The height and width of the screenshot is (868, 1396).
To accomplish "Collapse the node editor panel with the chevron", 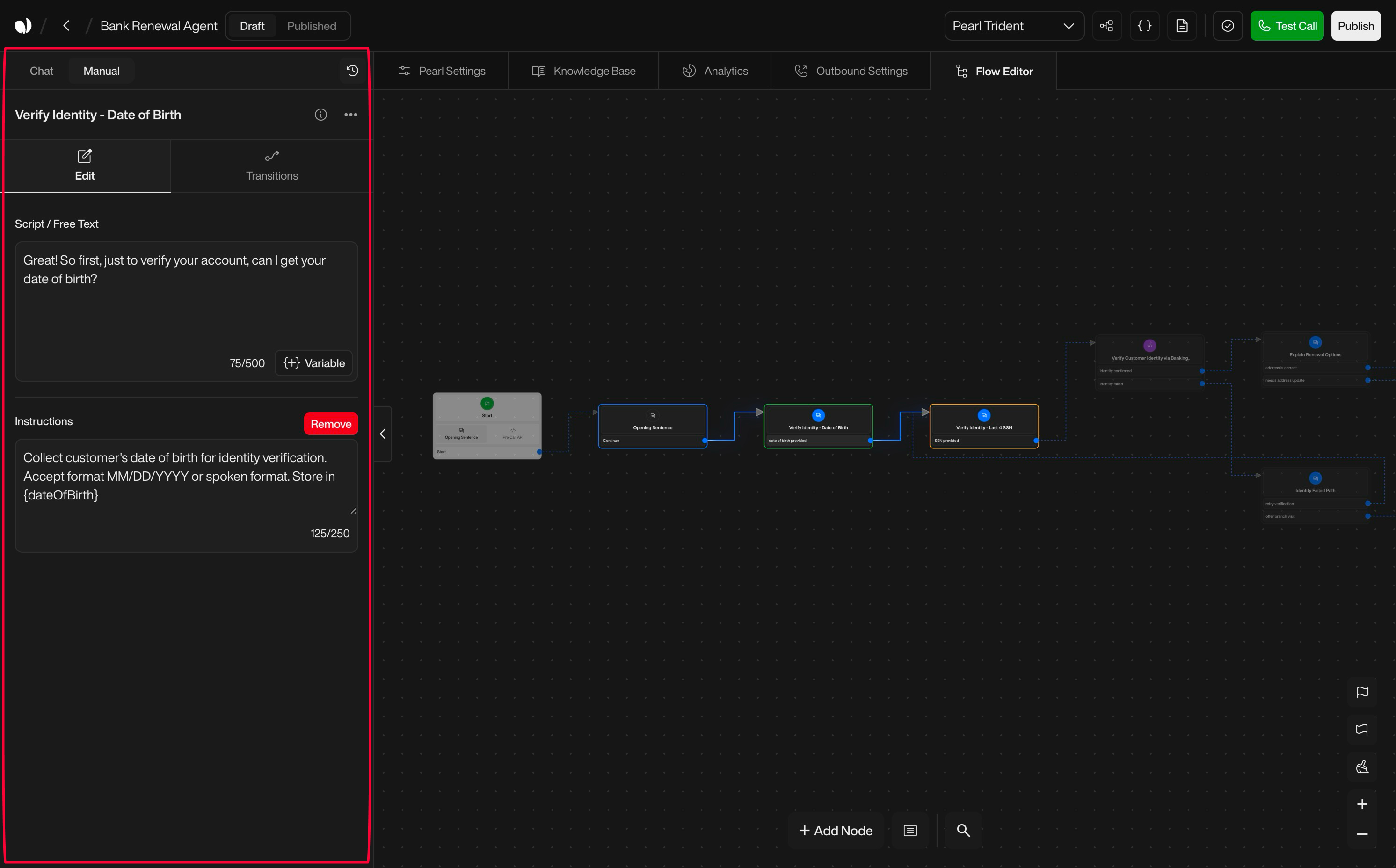I will pos(383,434).
